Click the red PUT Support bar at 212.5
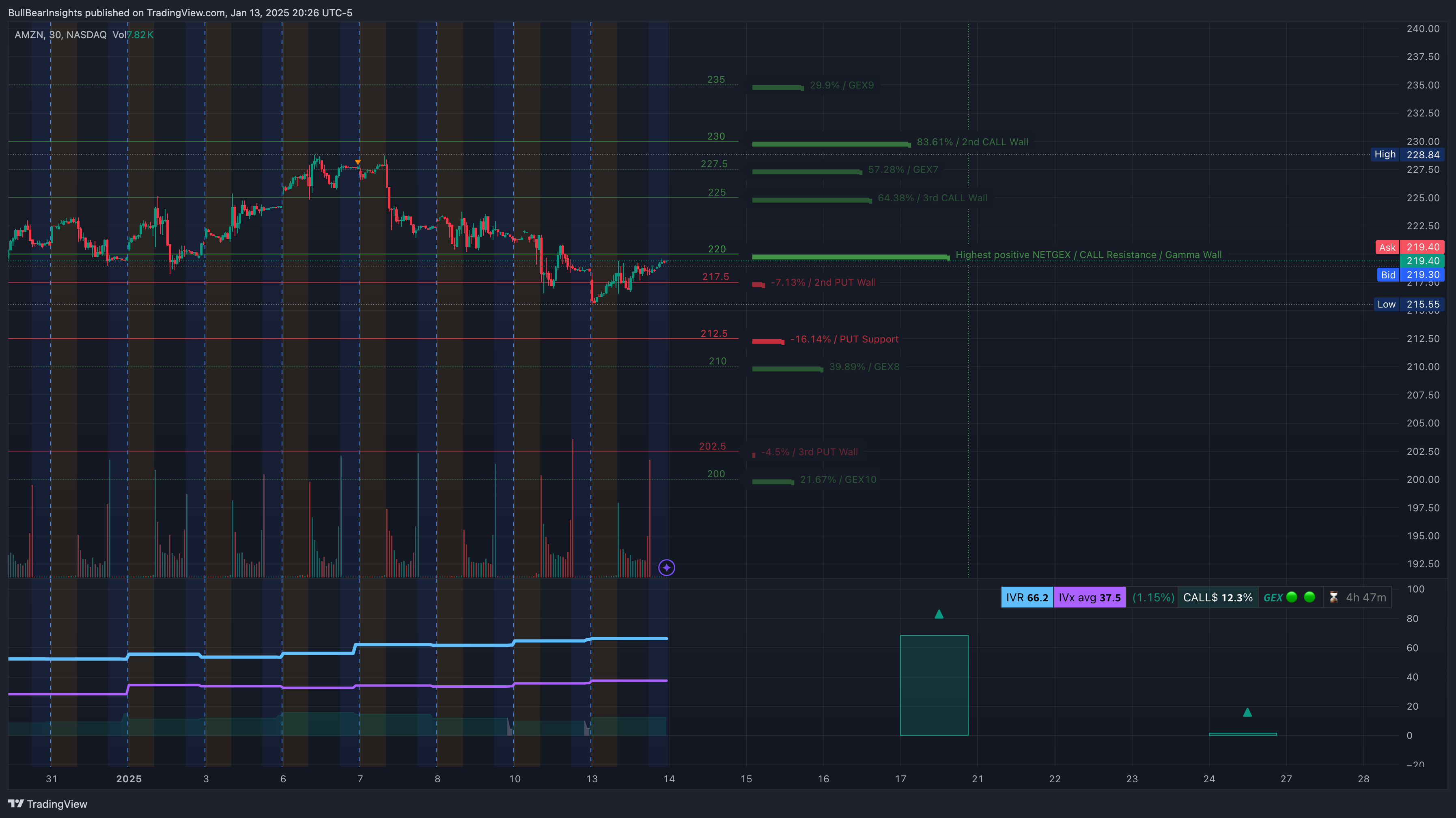This screenshot has width=1456, height=818. pyautogui.click(x=768, y=341)
